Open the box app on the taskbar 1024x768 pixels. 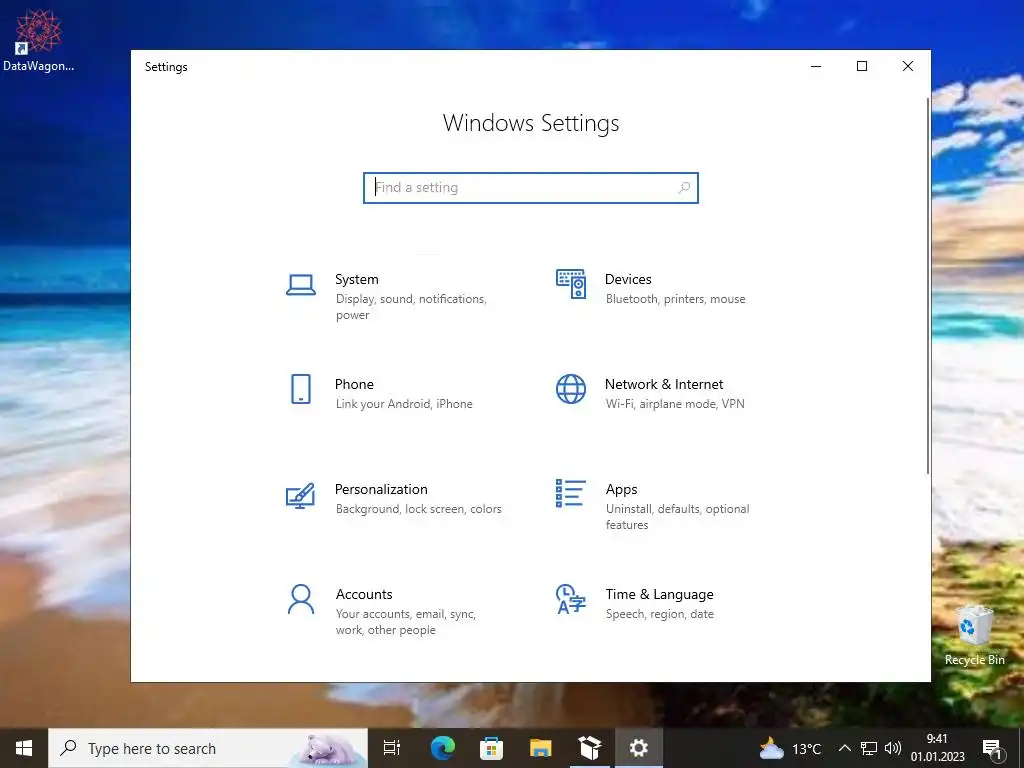590,748
